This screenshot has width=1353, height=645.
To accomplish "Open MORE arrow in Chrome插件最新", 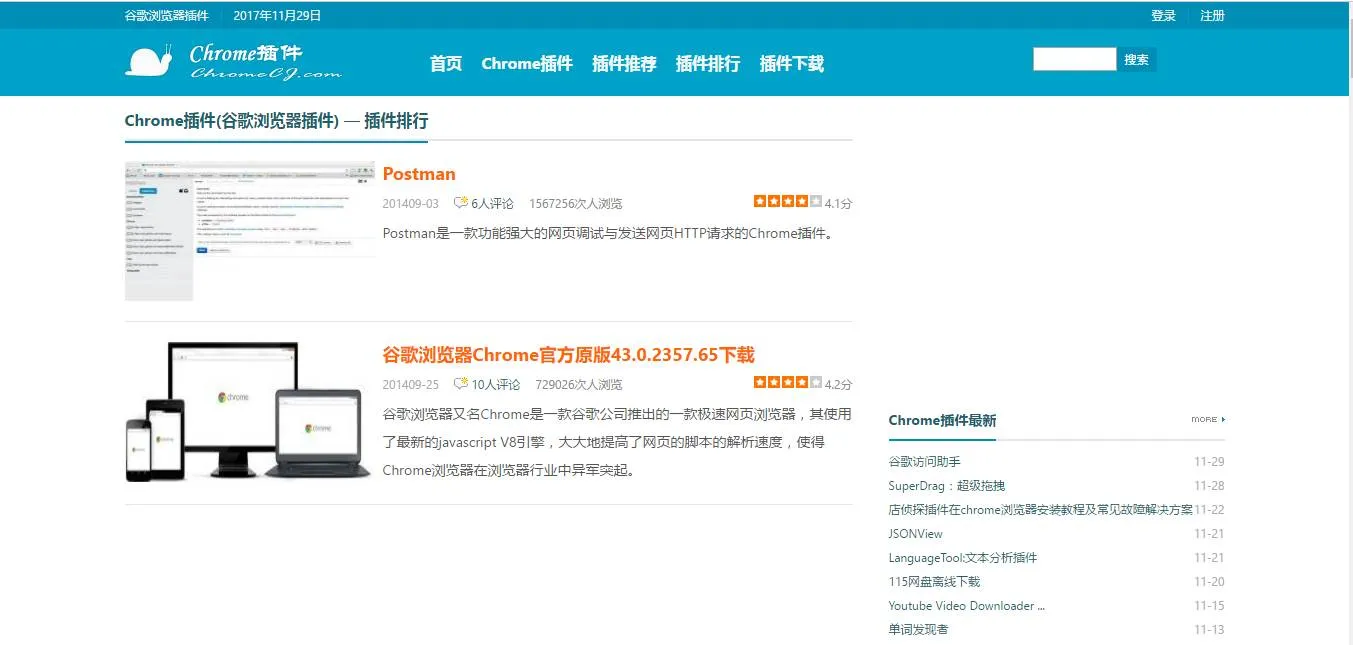I will pos(1208,420).
